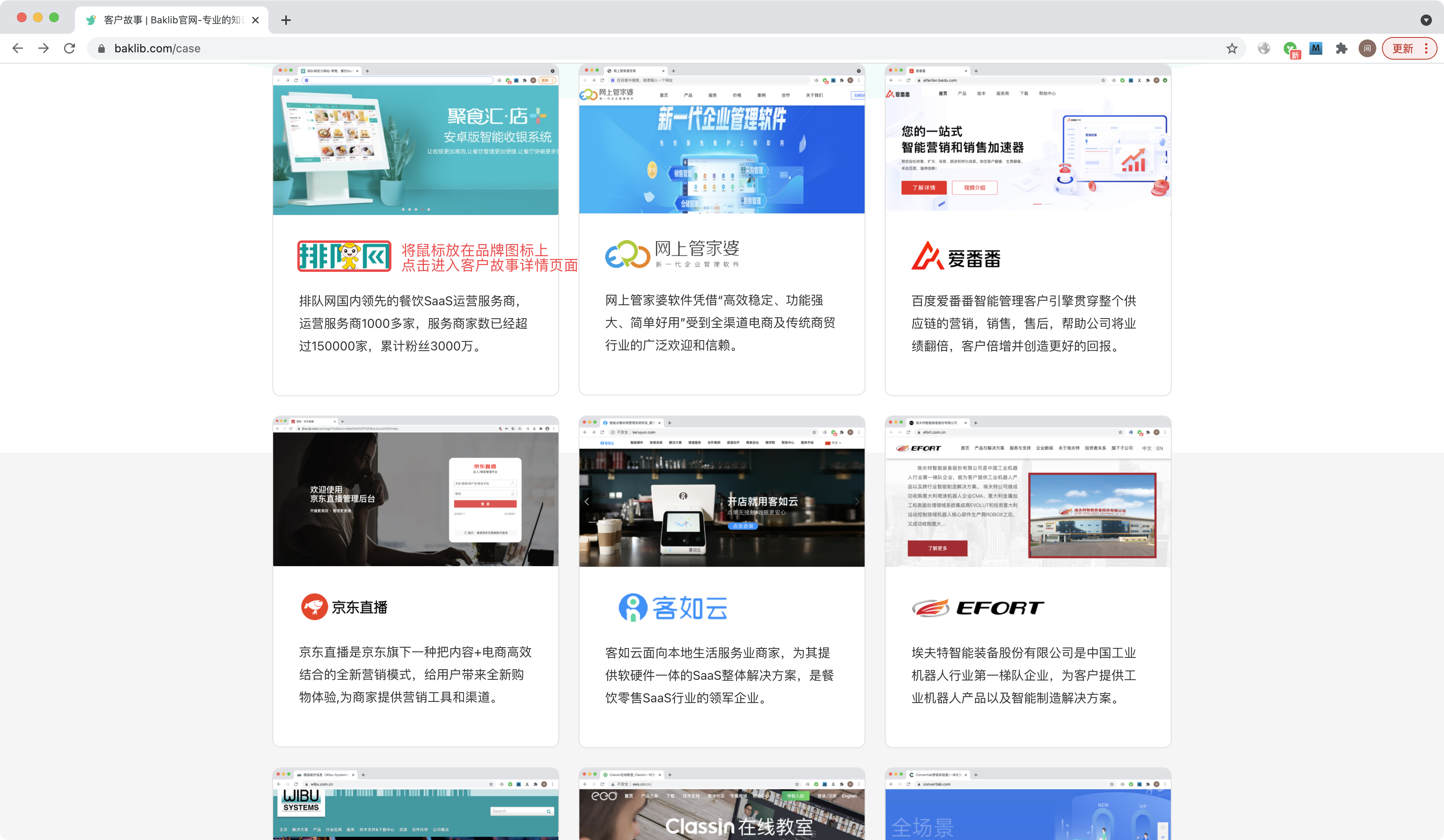Image resolution: width=1444 pixels, height=840 pixels.
Task: Bookmark this page with the star icon
Action: 1231,49
